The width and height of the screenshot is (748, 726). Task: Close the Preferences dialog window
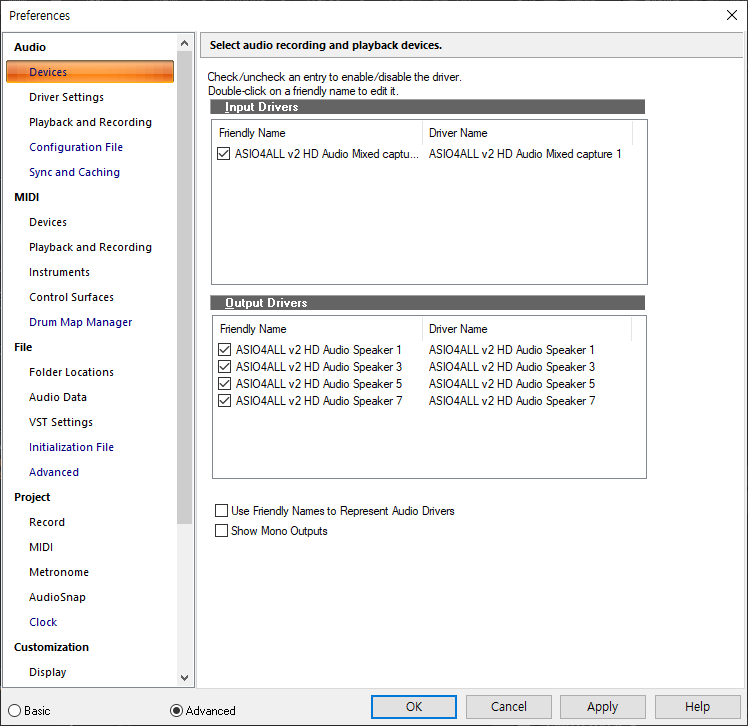point(732,15)
